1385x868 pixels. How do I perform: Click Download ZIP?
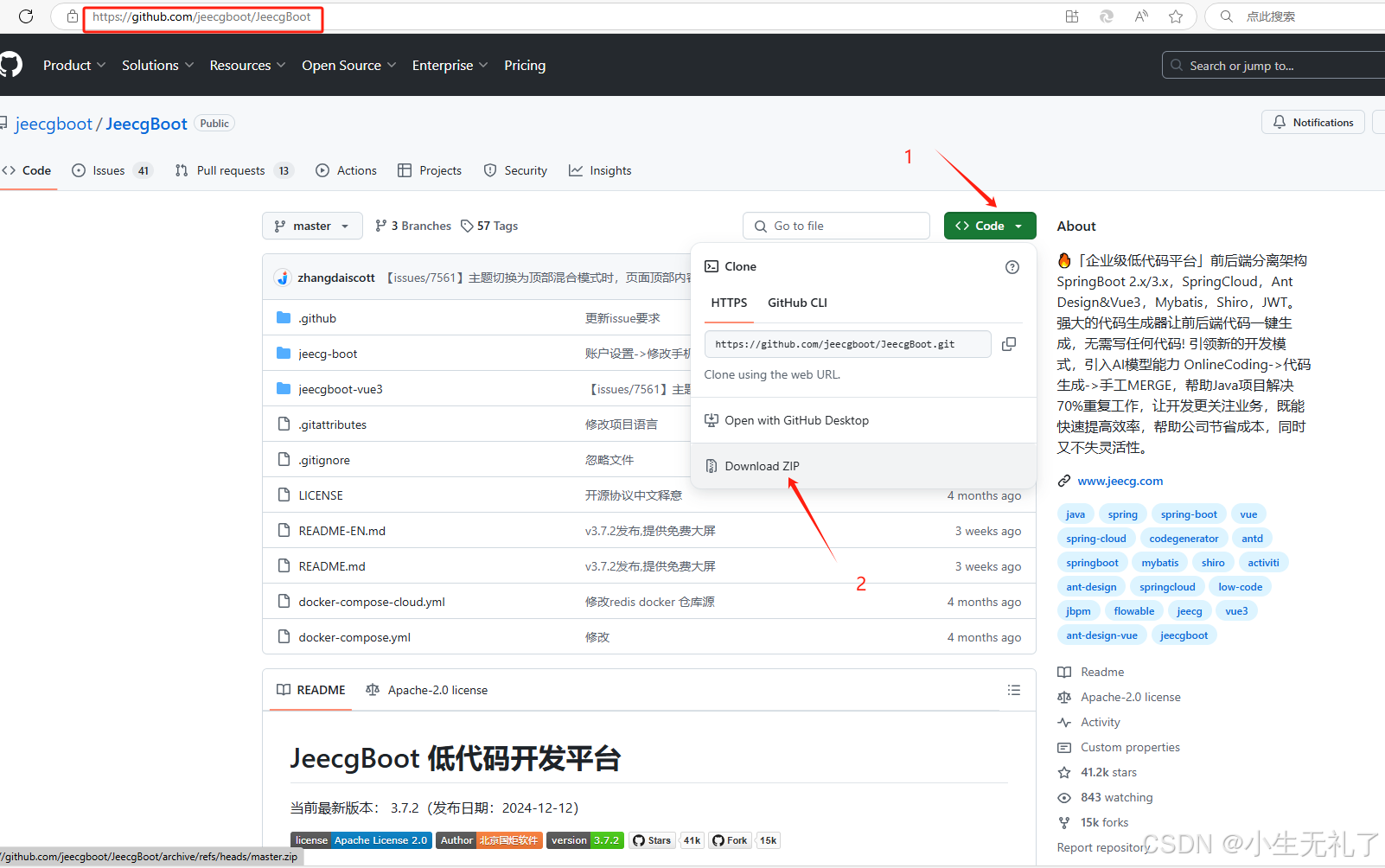(x=762, y=466)
